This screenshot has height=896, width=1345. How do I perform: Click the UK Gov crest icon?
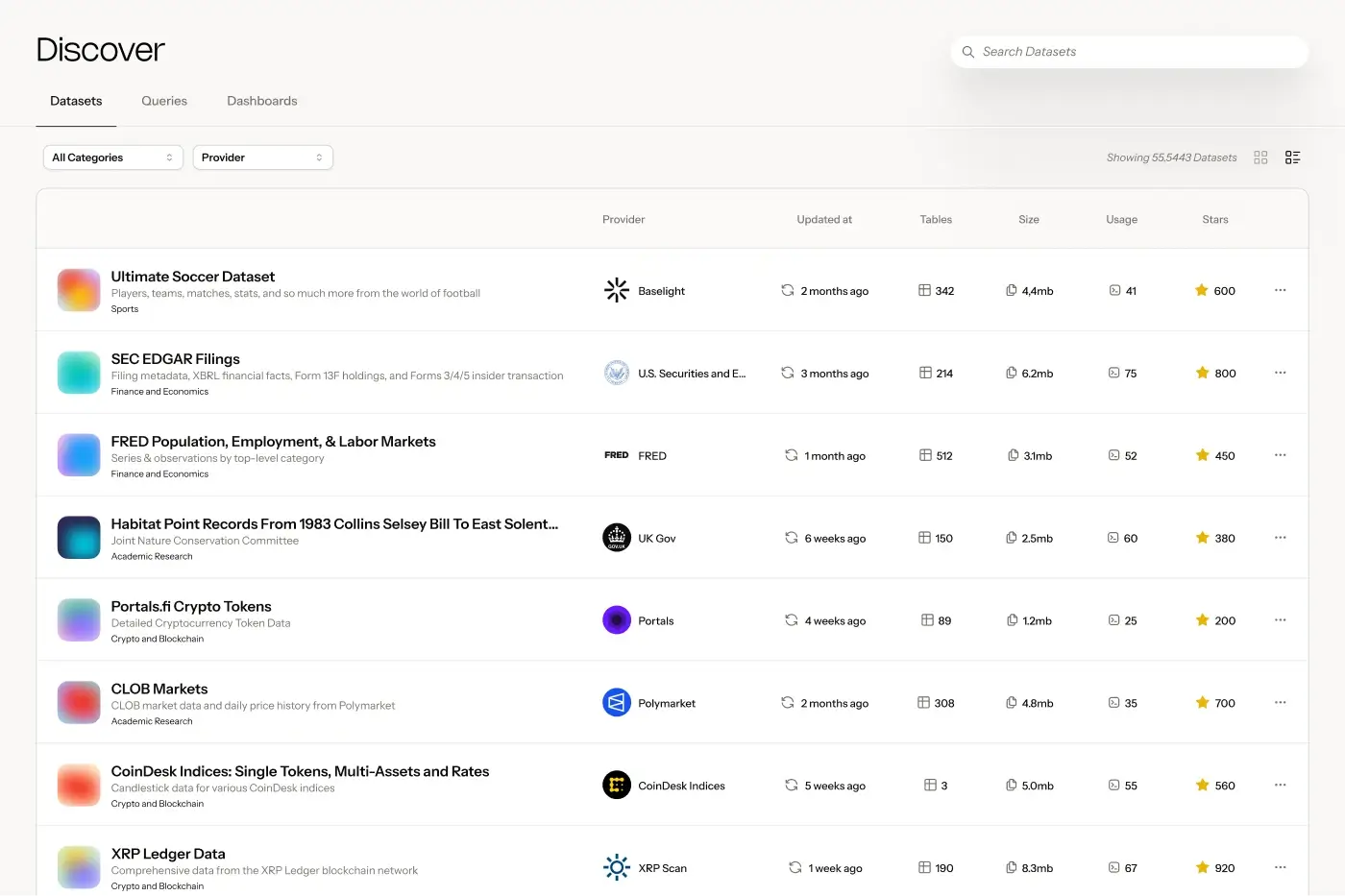coord(616,538)
